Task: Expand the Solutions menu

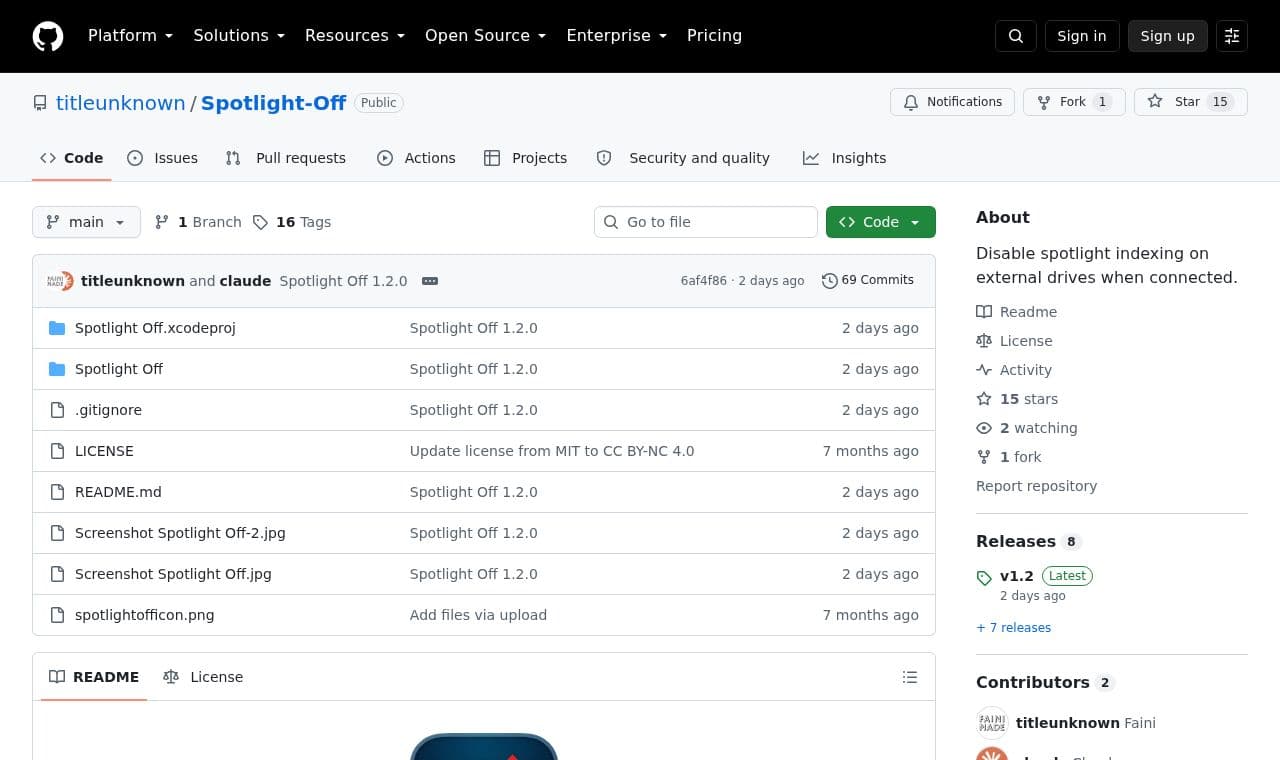Action: click(x=239, y=36)
